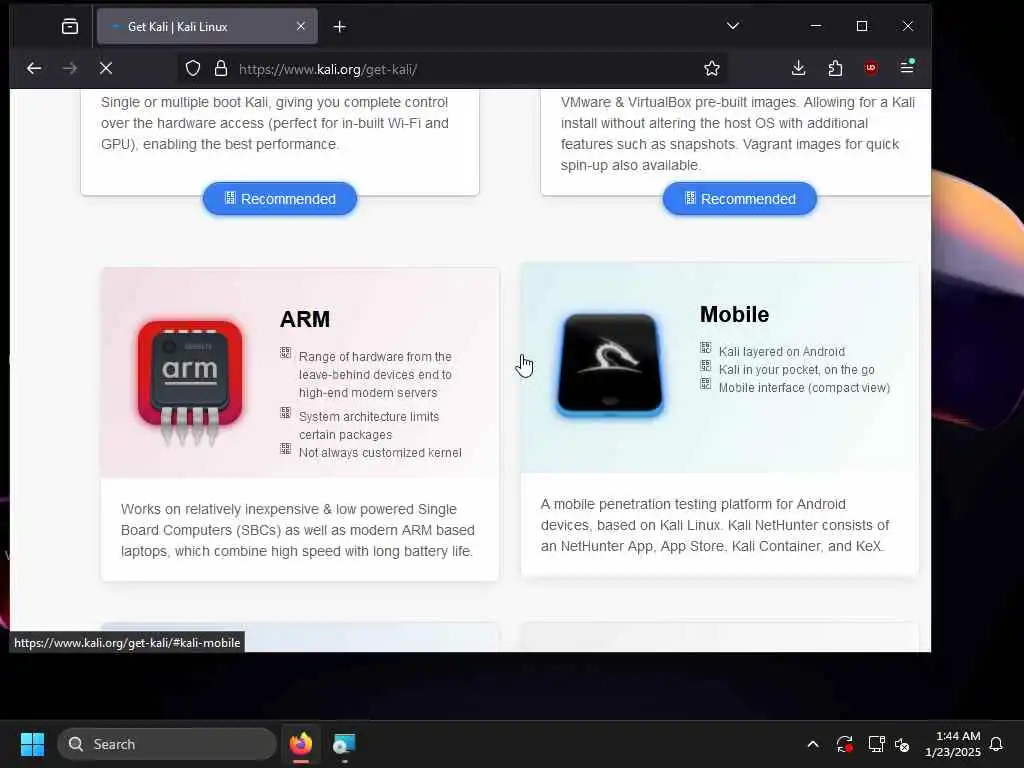
Task: Click 'Range of hardware from the' text
Action: coord(375,357)
